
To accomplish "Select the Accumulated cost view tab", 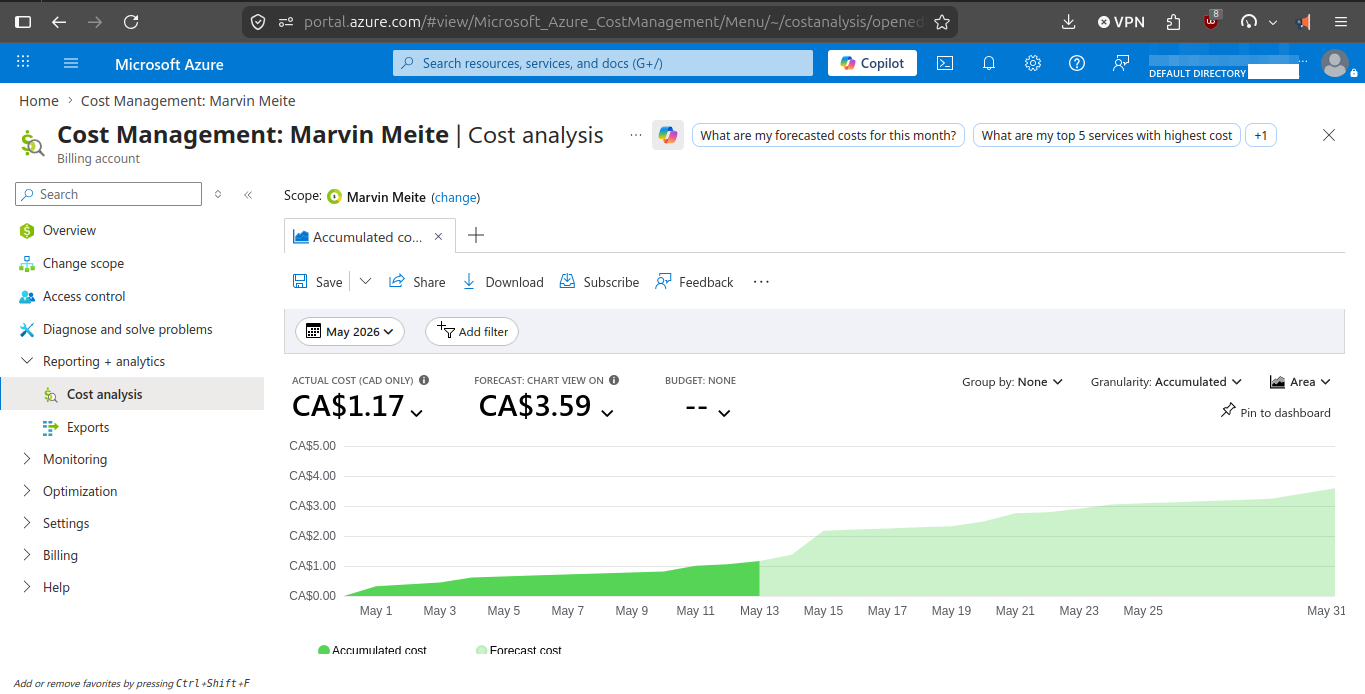I will click(370, 237).
